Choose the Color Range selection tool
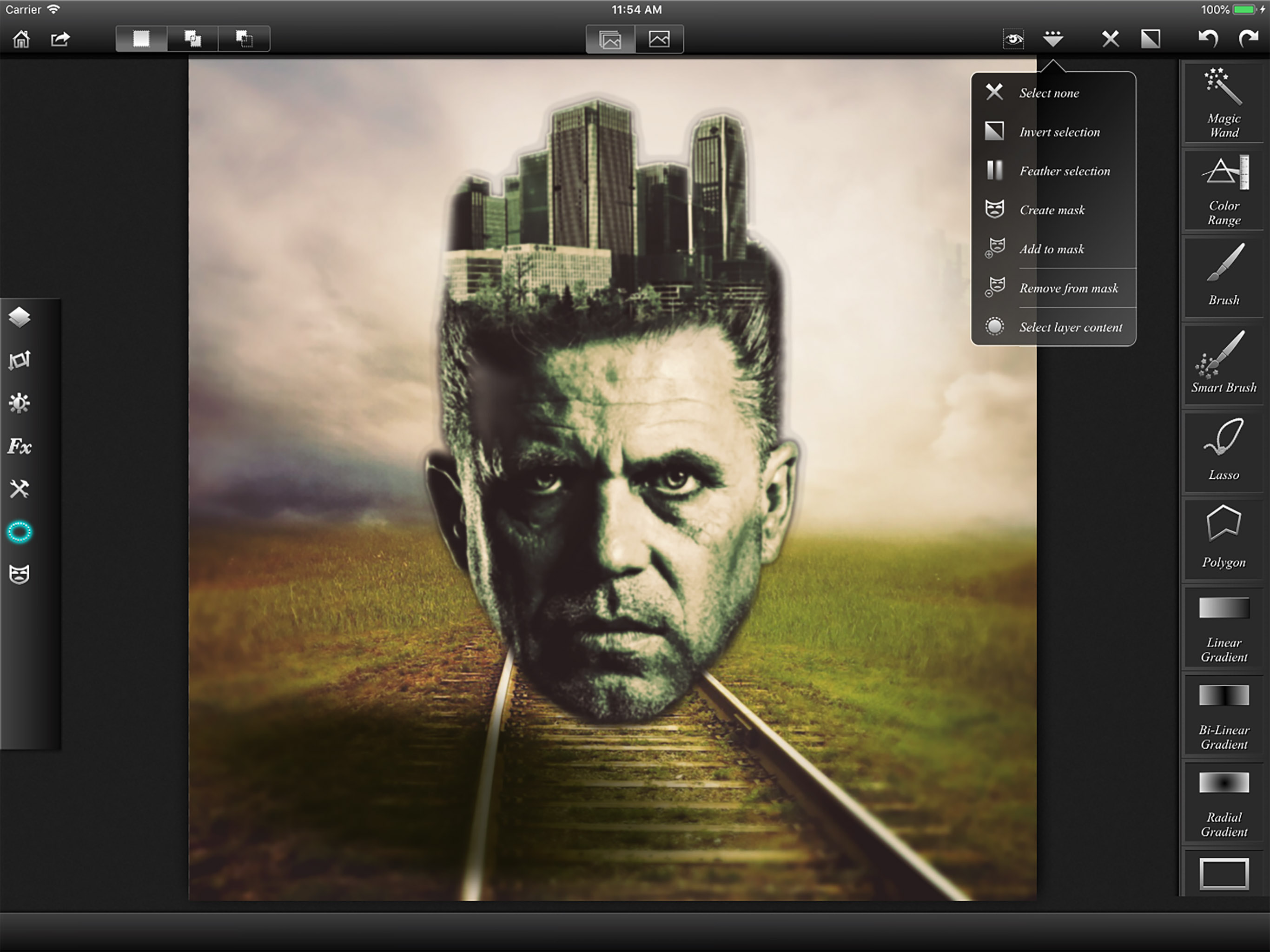This screenshot has width=1270, height=952. (x=1224, y=190)
